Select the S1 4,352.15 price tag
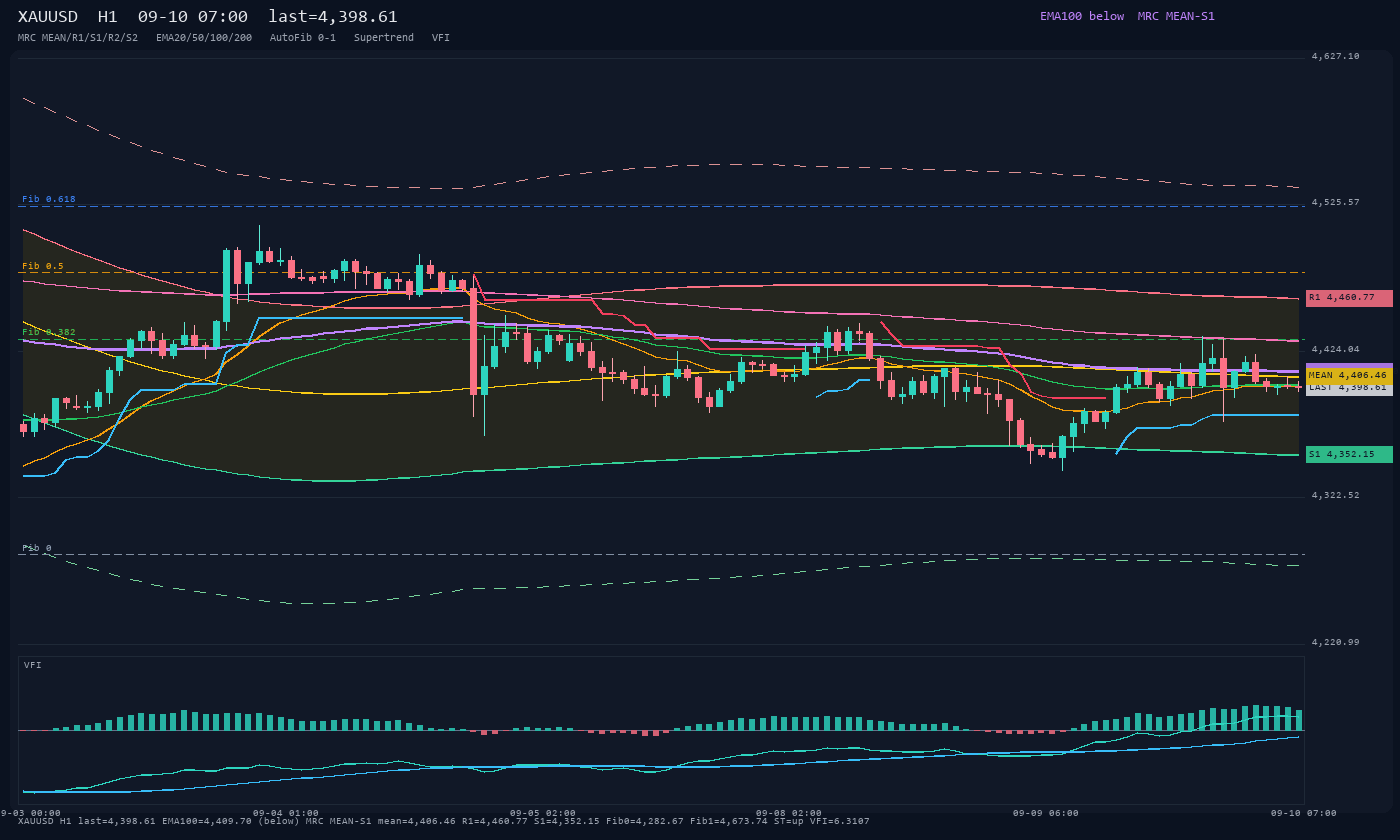The height and width of the screenshot is (840, 1400). click(x=1349, y=455)
